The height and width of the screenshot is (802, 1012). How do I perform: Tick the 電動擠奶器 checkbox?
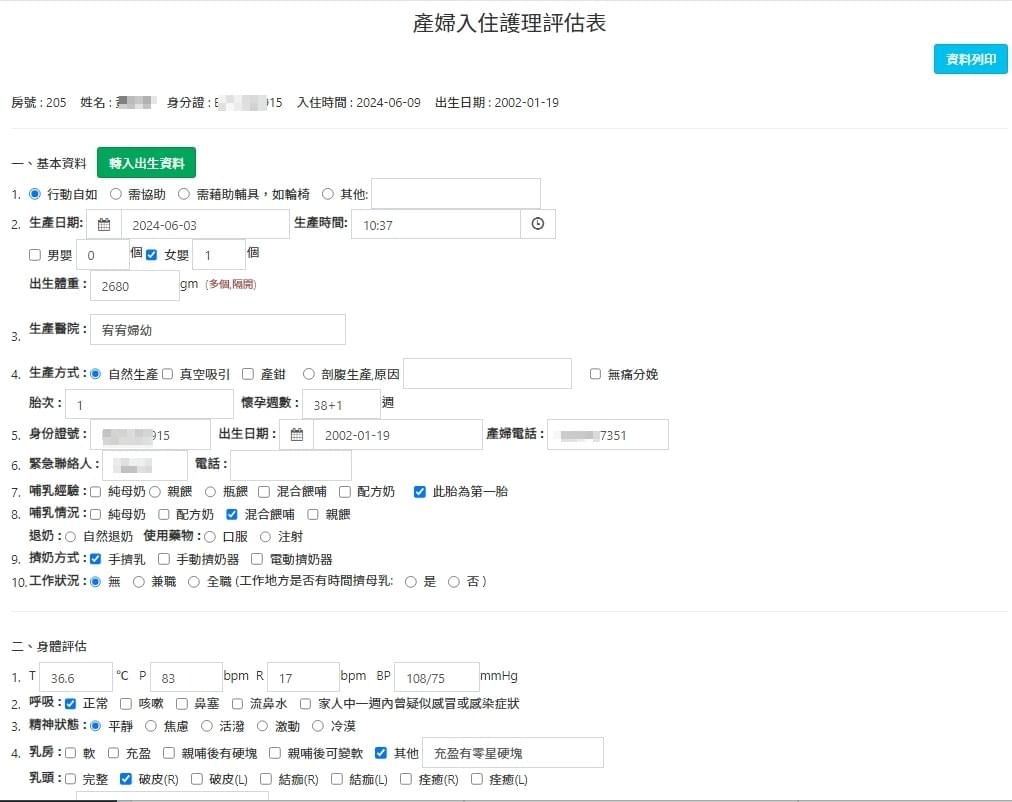click(x=258, y=559)
